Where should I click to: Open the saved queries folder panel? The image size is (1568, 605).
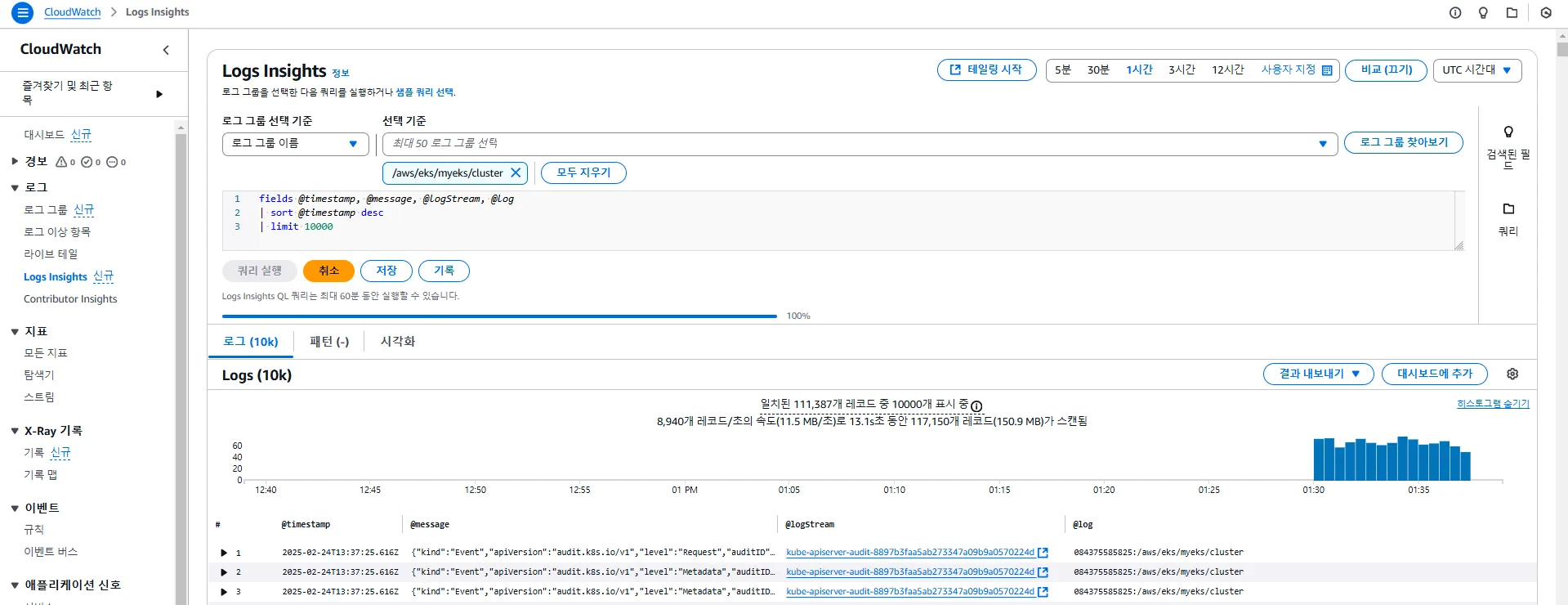click(1508, 208)
